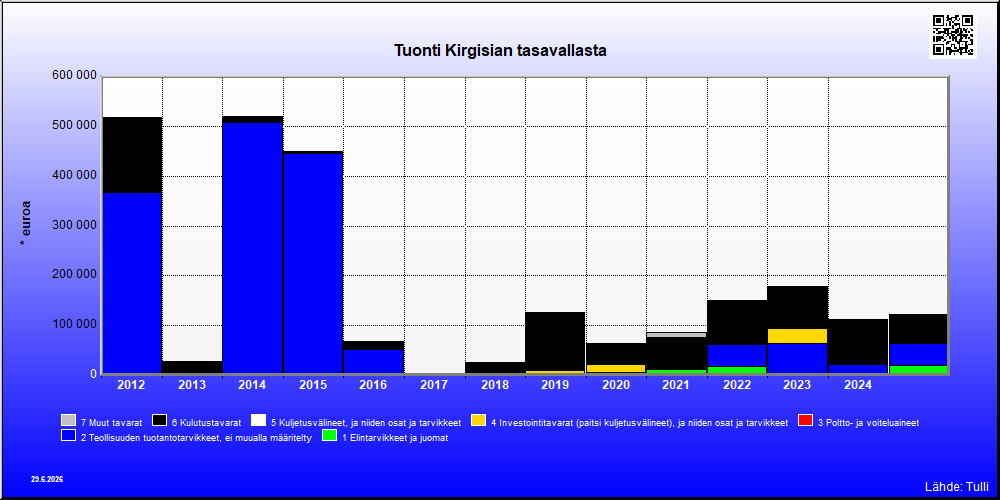The image size is (1000, 500).
Task: Click the chart title 'Tuonti Kirgisian tasavallasta'
Action: (x=500, y=50)
